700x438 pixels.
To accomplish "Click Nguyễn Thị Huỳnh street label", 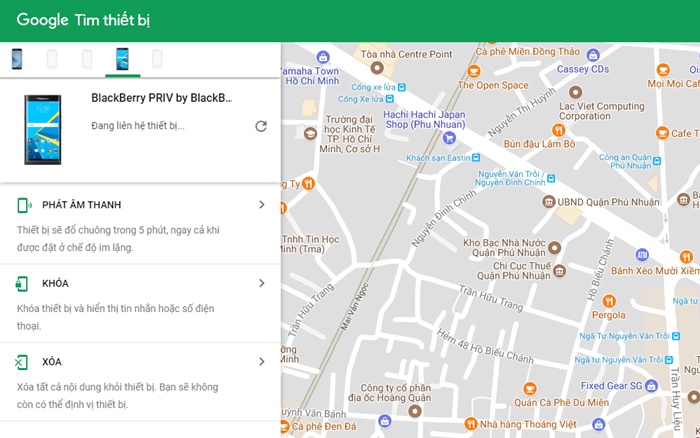I will 521,112.
